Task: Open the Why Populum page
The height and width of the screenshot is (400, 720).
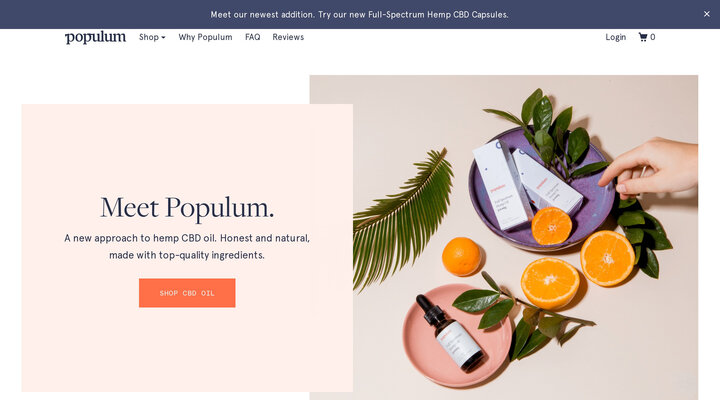Action: point(205,37)
